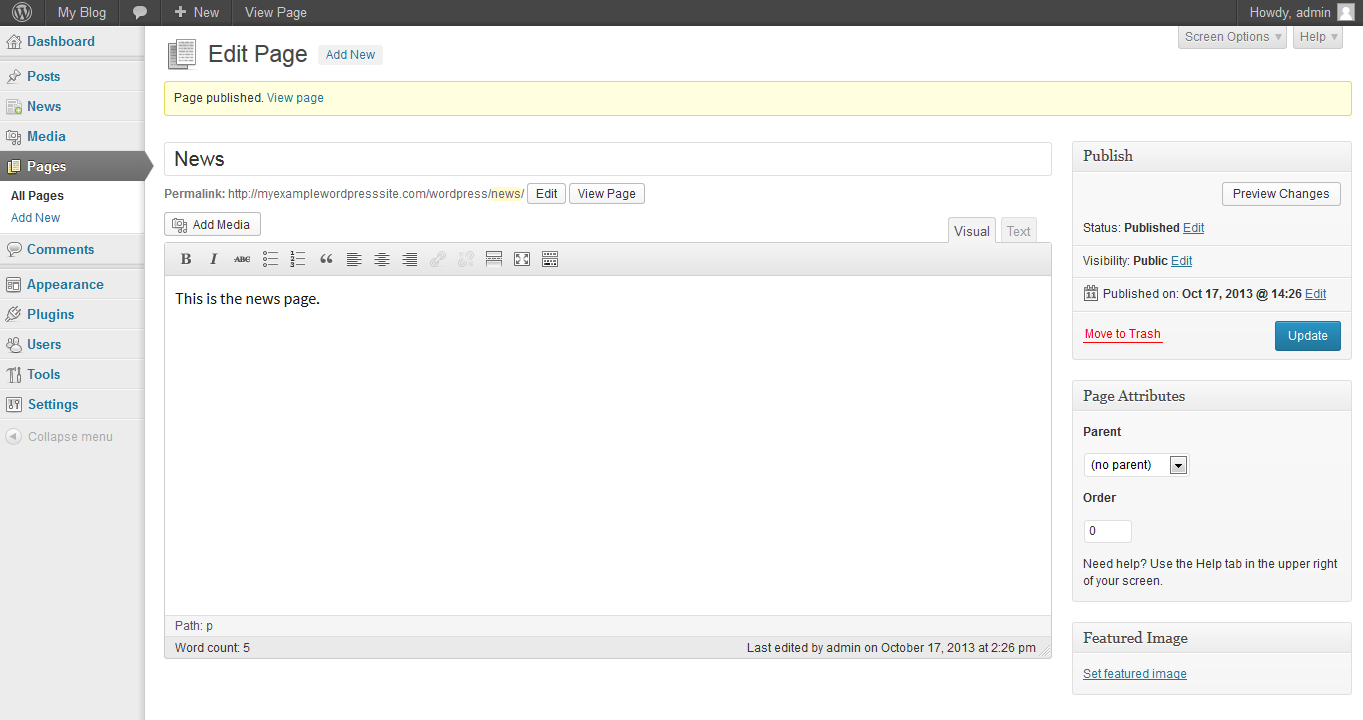Click Add New under Pages in the sidebar

coord(35,218)
